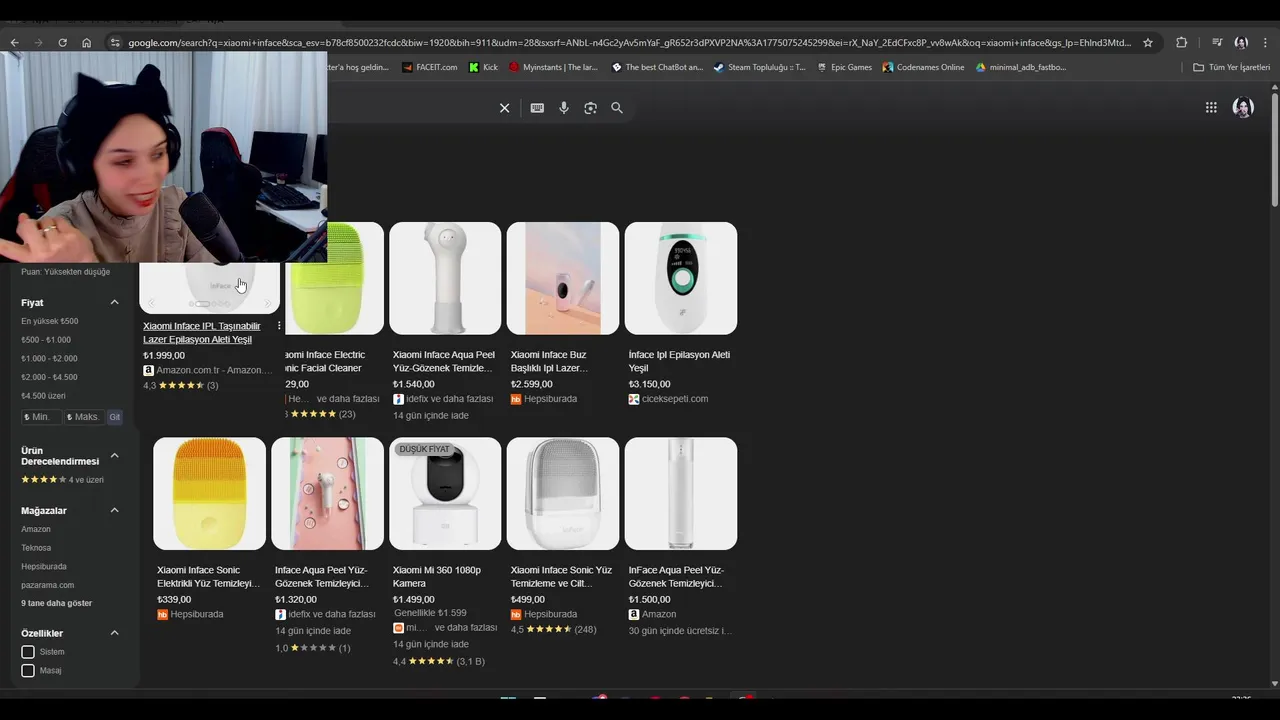
Task: Open Steam Topluluğu bookmark
Action: [759, 67]
